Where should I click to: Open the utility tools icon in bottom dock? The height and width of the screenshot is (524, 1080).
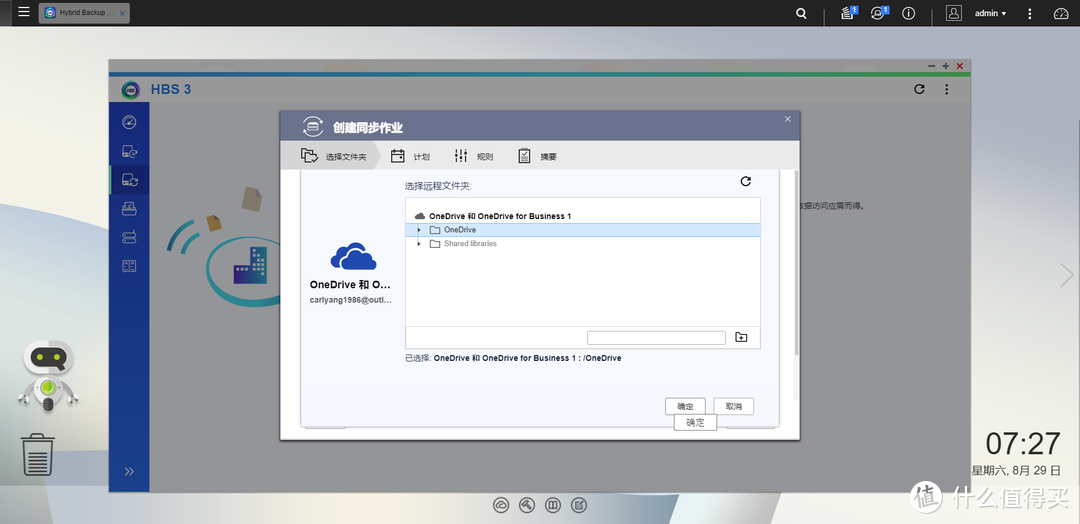click(527, 505)
